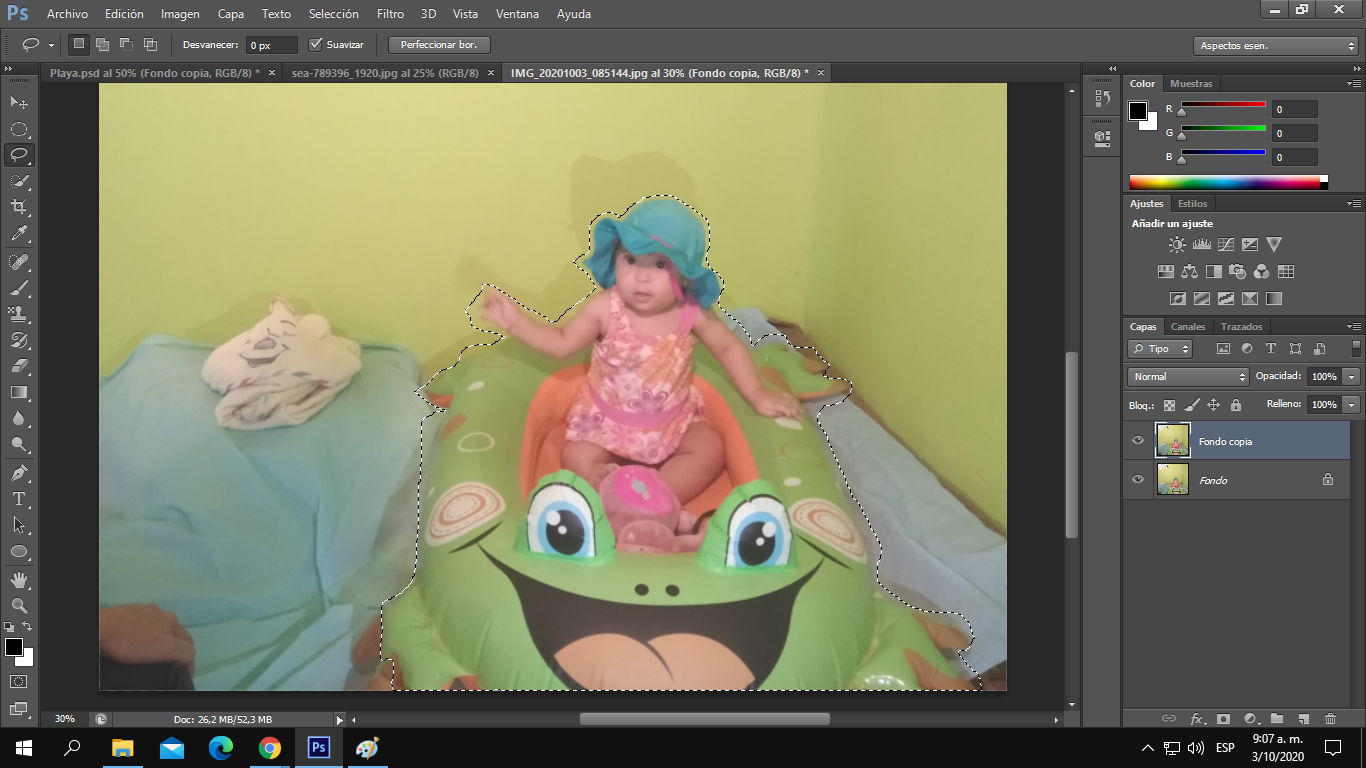Add a layer mask
Viewport: 1366px width, 768px height.
[x=1222, y=718]
